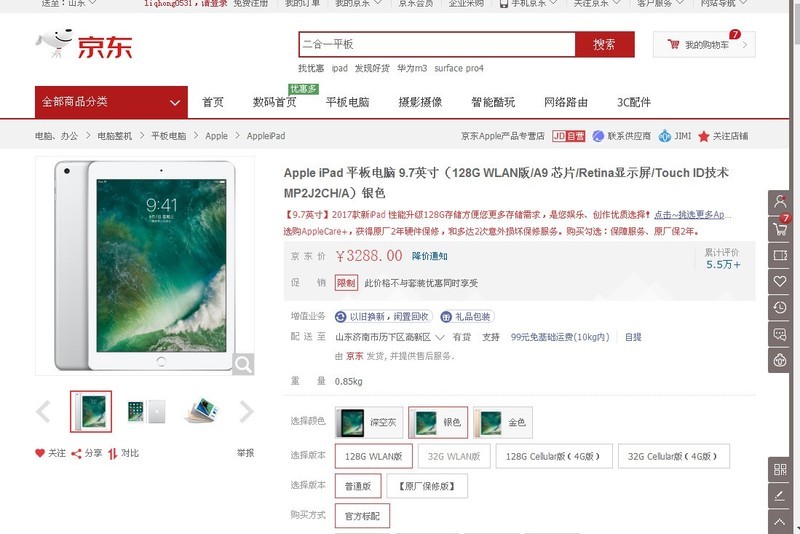Open the user account icon in right sidebar

780,202
